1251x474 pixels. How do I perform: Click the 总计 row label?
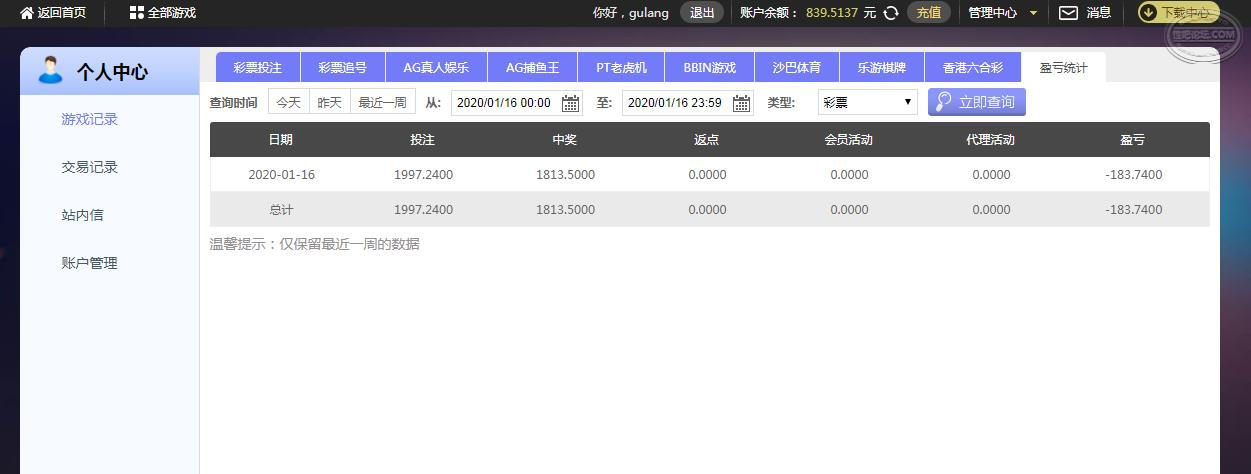coord(281,210)
